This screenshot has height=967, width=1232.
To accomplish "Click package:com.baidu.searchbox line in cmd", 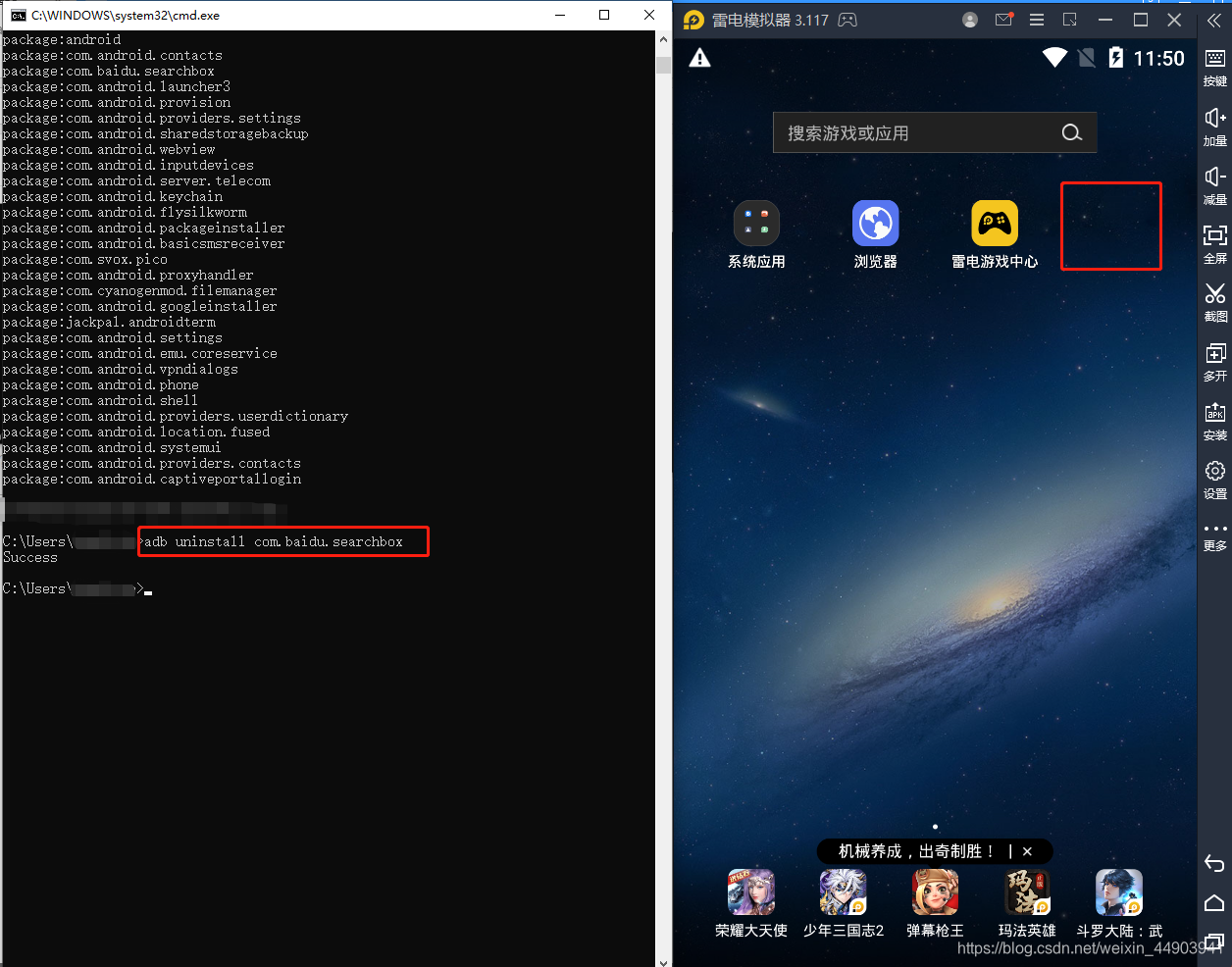I will tap(108, 71).
